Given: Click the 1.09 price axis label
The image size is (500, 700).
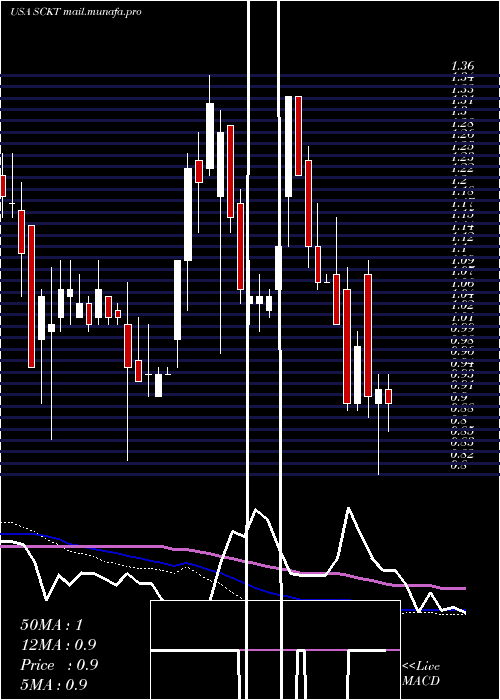Looking at the screenshot, I should [462, 261].
